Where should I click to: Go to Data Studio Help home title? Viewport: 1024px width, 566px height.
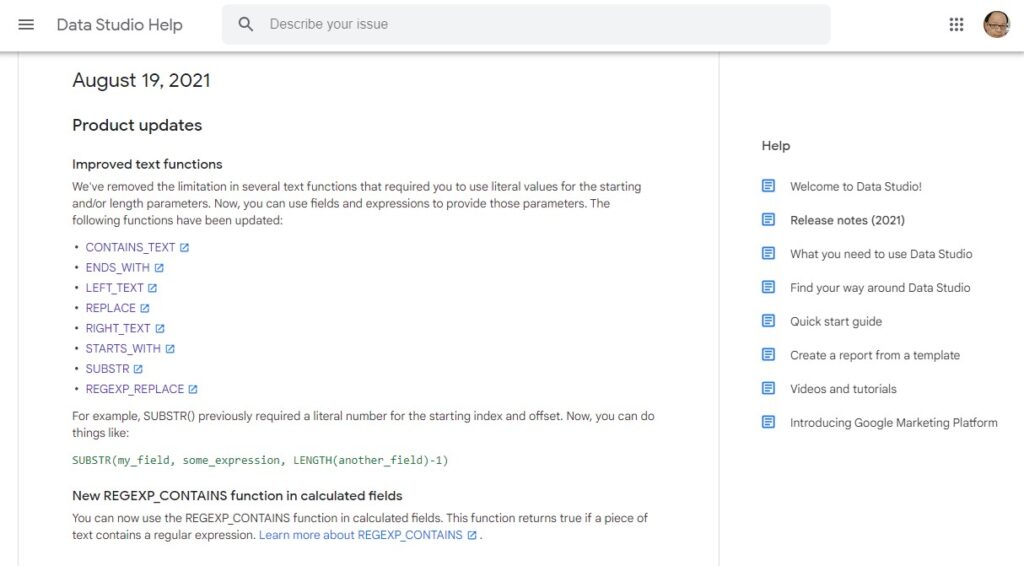[120, 25]
